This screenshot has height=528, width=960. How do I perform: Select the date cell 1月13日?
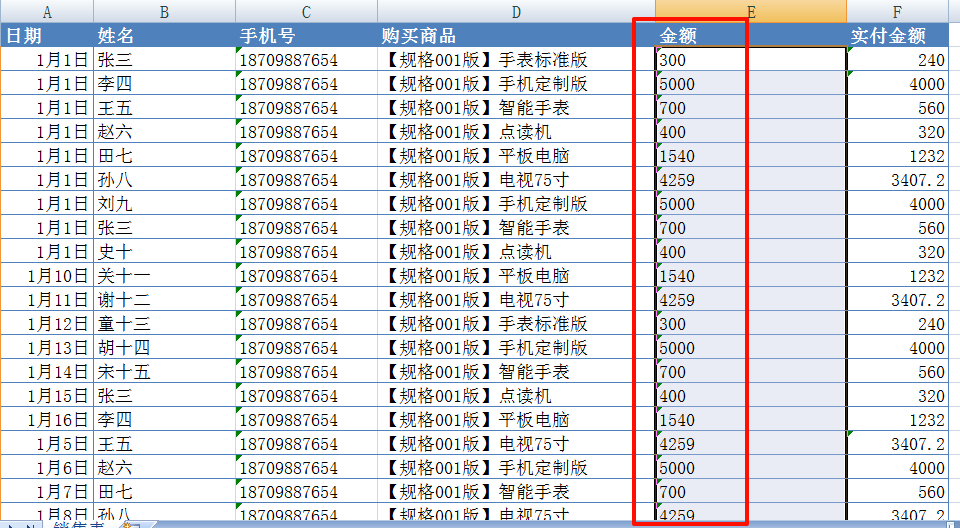pyautogui.click(x=47, y=348)
